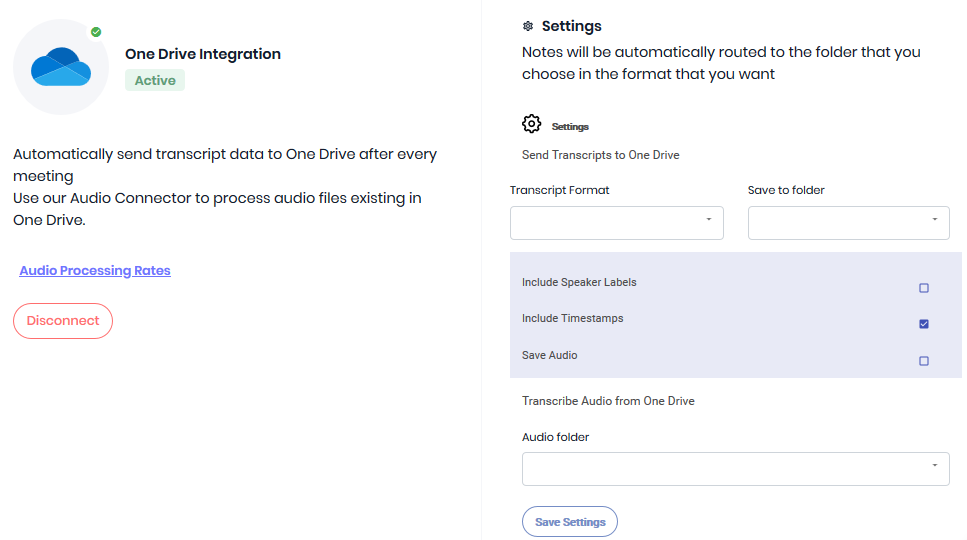The image size is (967, 540).
Task: Enable Include Speaker Labels checkbox
Action: tap(924, 288)
